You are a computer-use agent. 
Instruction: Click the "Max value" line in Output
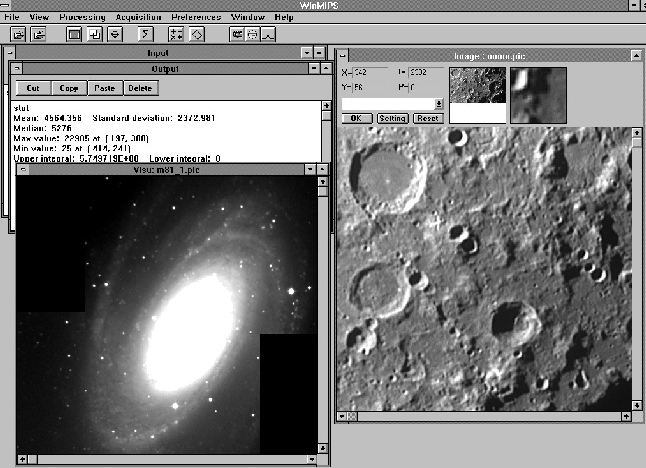click(x=81, y=138)
